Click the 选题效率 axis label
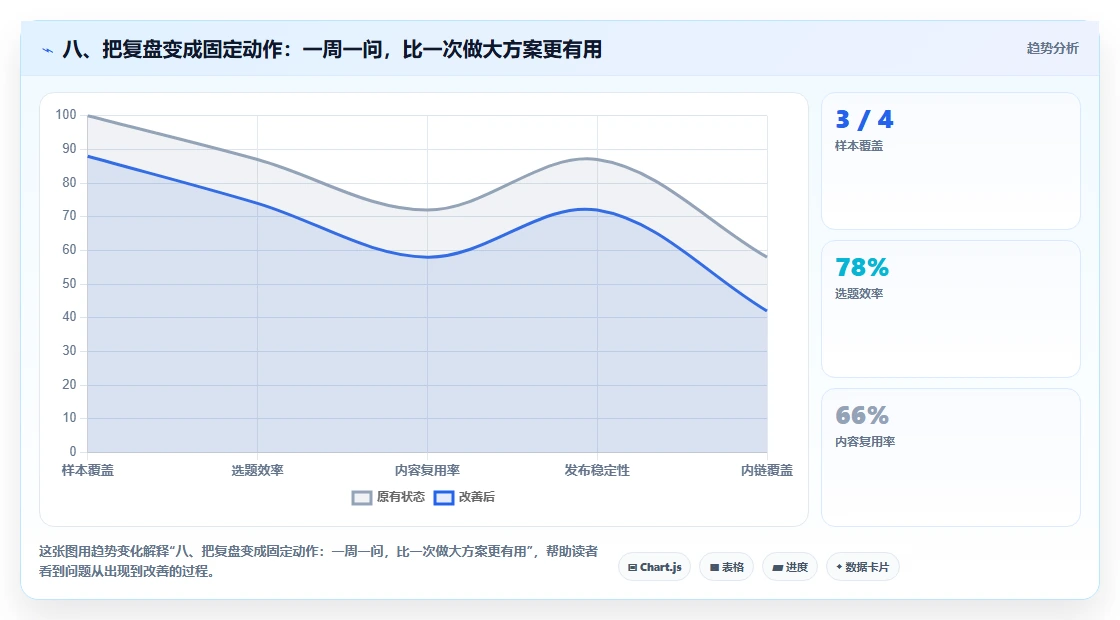Screen dimensions: 1120x620 257,471
